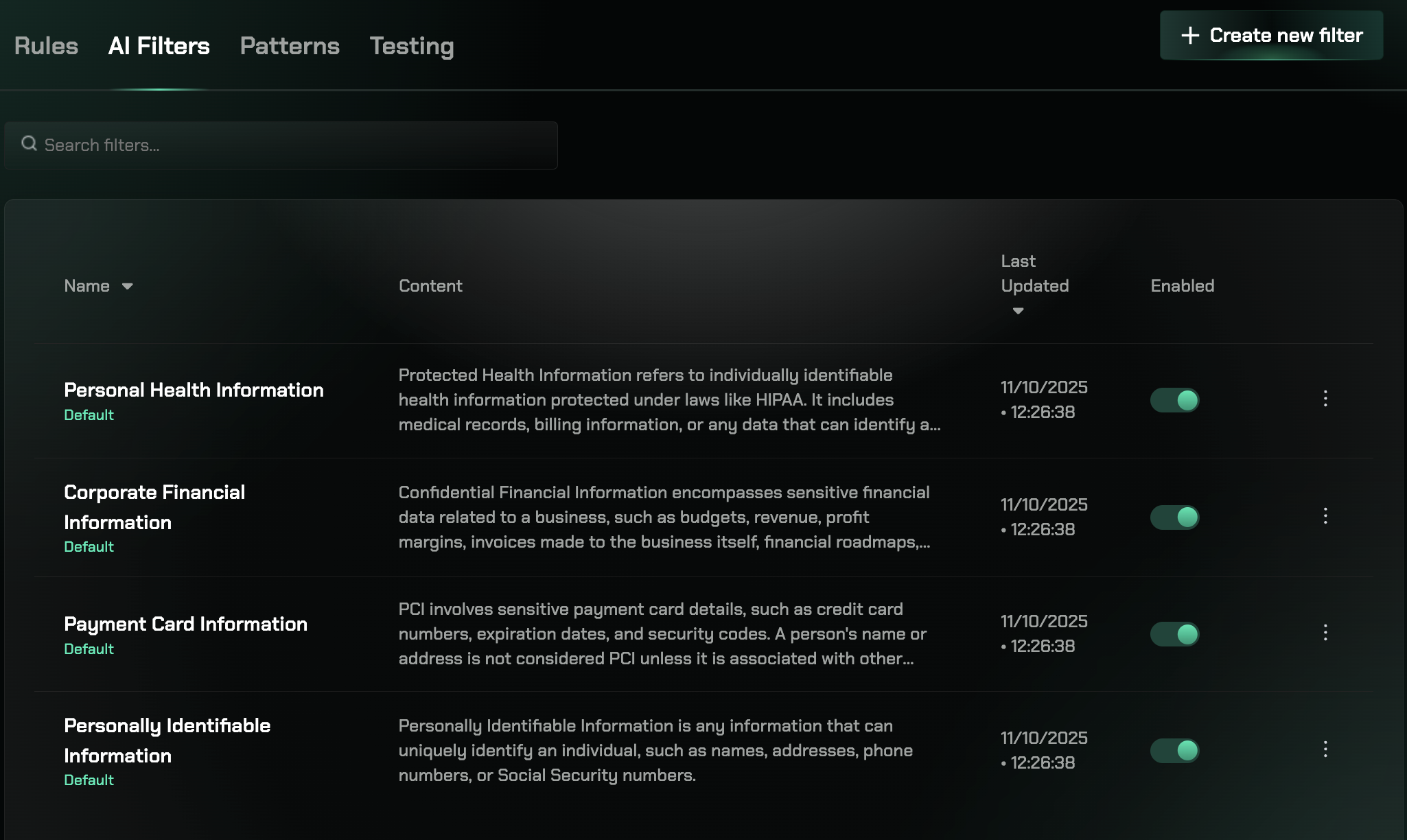Click Payment Card Information content description
This screenshot has height=840, width=1407.
[662, 634]
